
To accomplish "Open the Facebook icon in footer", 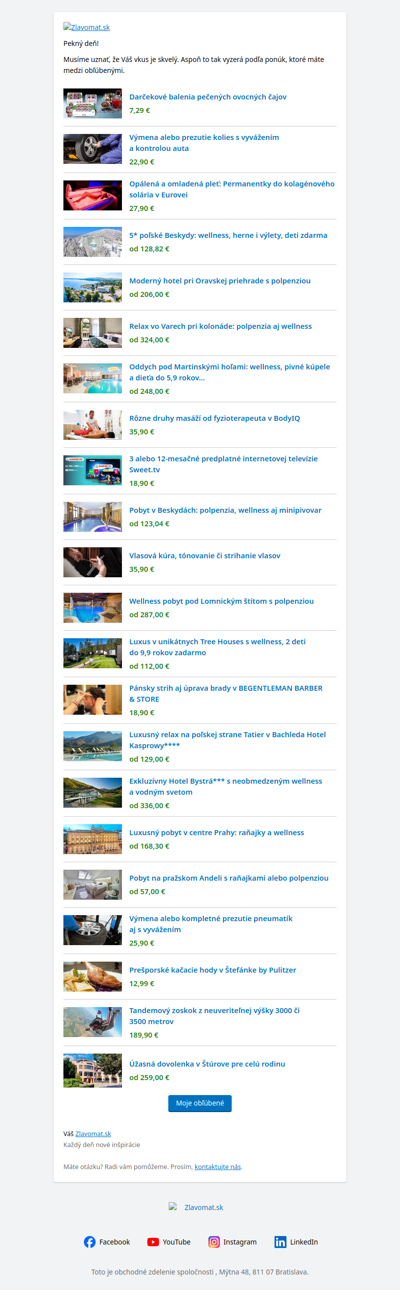I will (90, 1242).
